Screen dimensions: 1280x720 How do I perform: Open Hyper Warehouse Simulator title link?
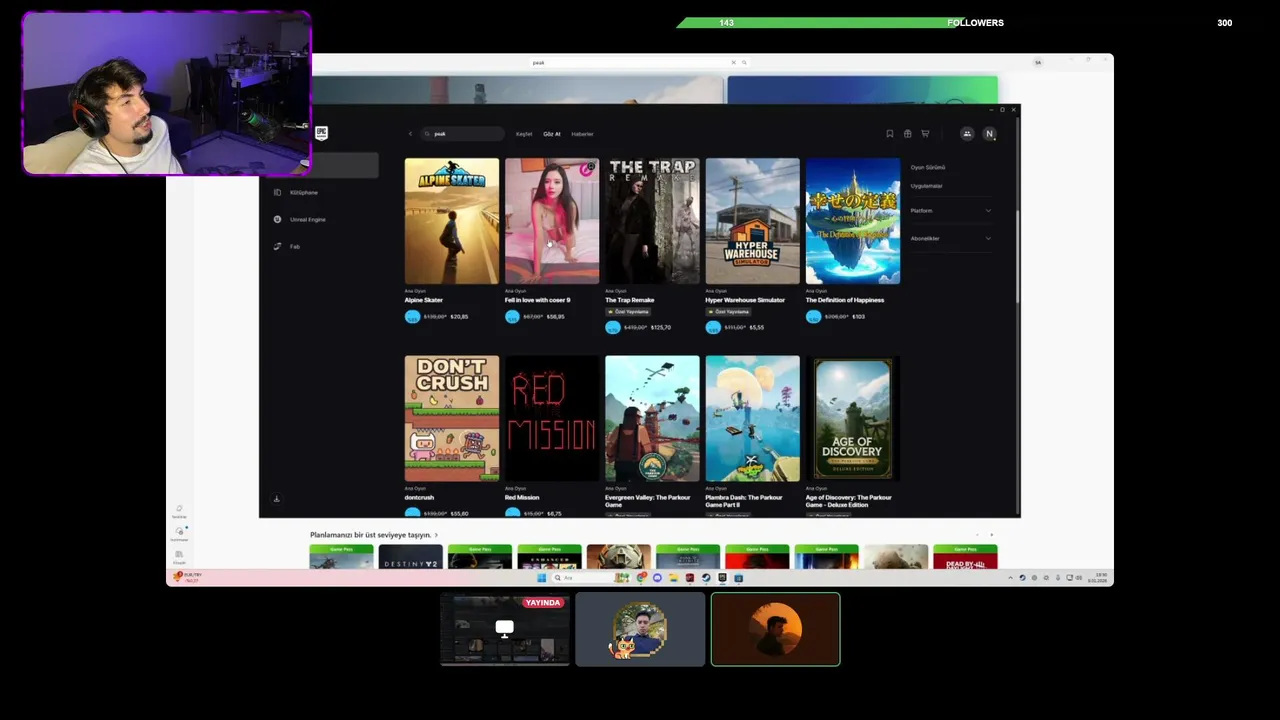coord(745,300)
